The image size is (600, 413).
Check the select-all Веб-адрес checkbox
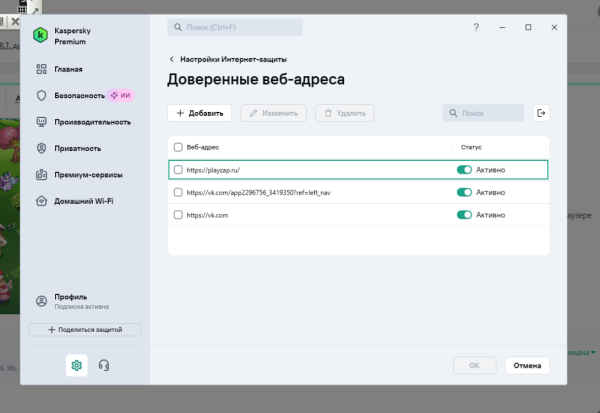178,147
